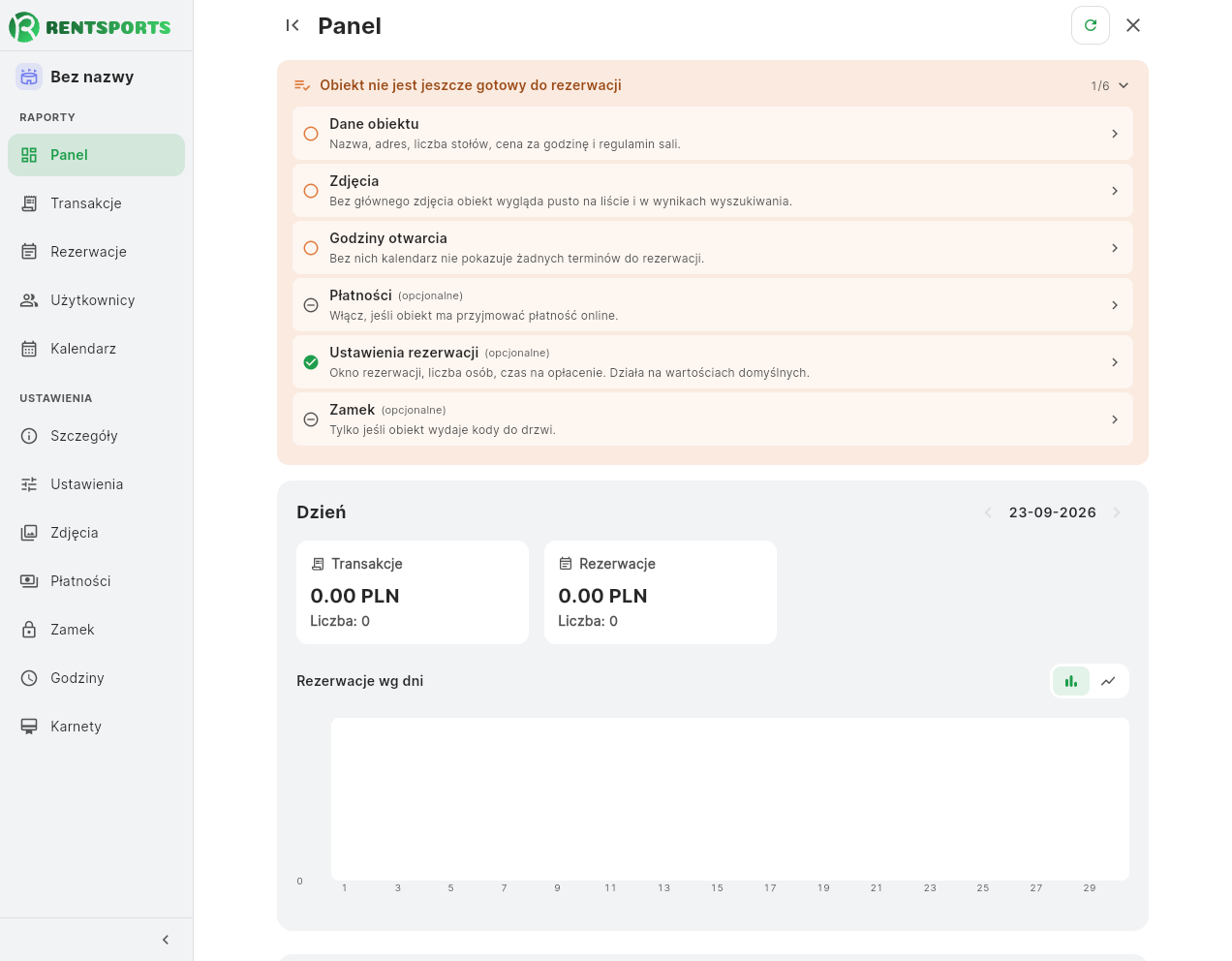Screen dimensions: 1232x961
Task: Click the collapse-to-start icon beside Panel title
Action: click(x=293, y=25)
